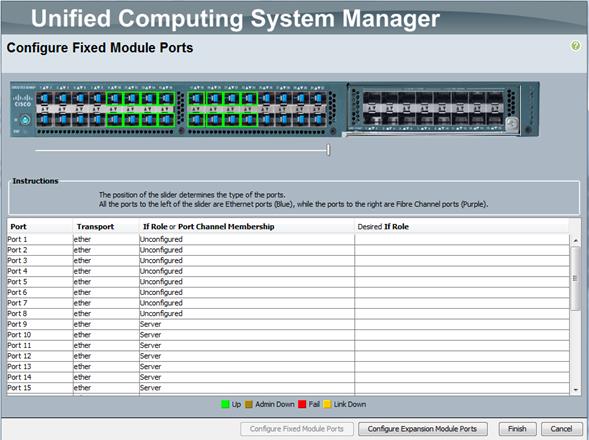Click the Cisco logo on the fabric interconnect
Image resolution: width=589 pixels, height=440 pixels.
[x=23, y=100]
